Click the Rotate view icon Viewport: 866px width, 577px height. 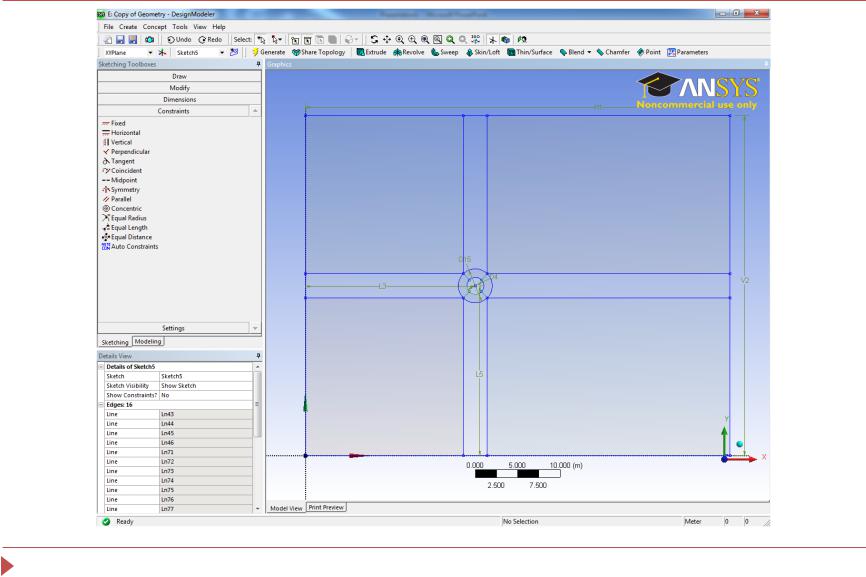[x=374, y=40]
